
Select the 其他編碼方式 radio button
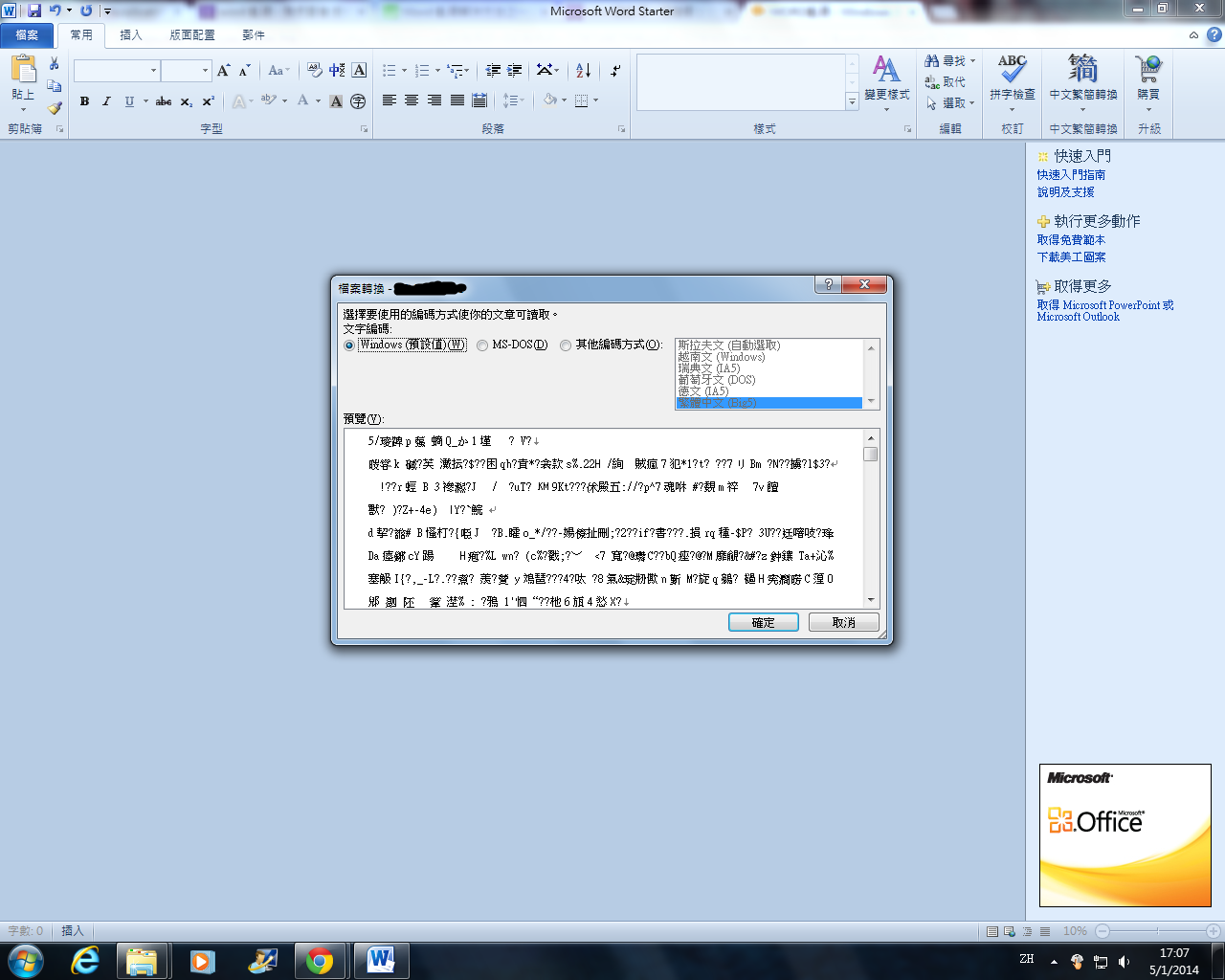pyautogui.click(x=566, y=345)
